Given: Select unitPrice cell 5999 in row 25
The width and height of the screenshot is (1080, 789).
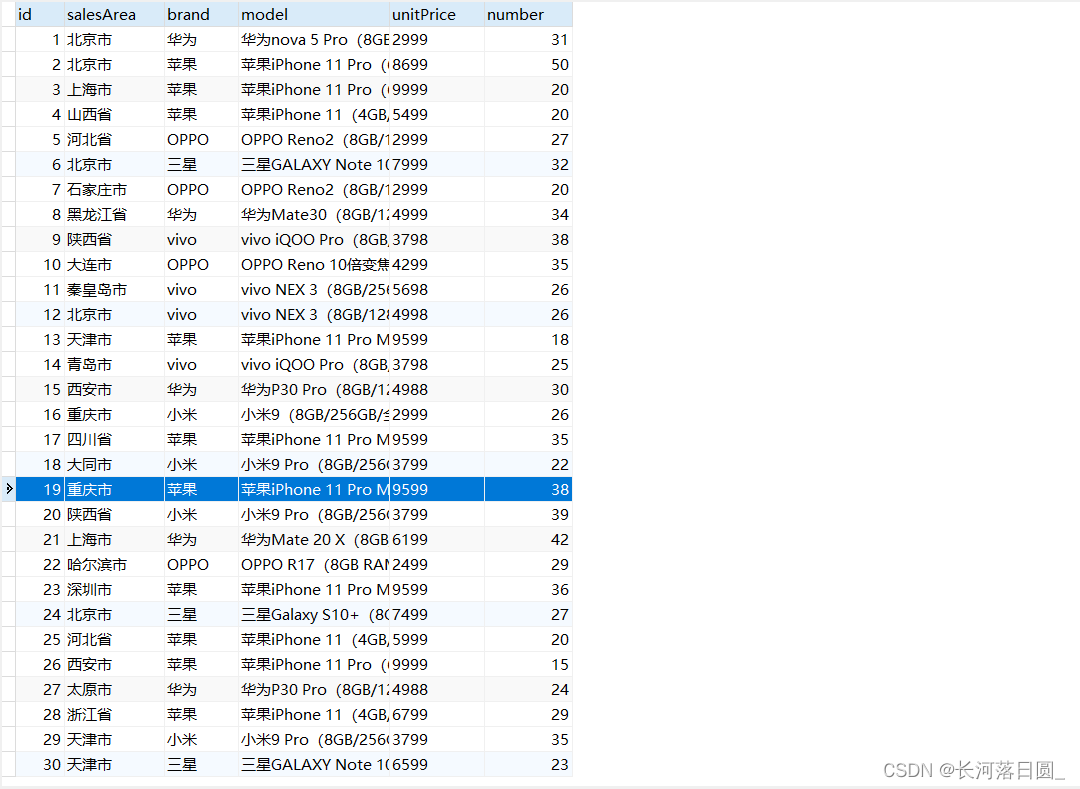Looking at the screenshot, I should tap(437, 640).
